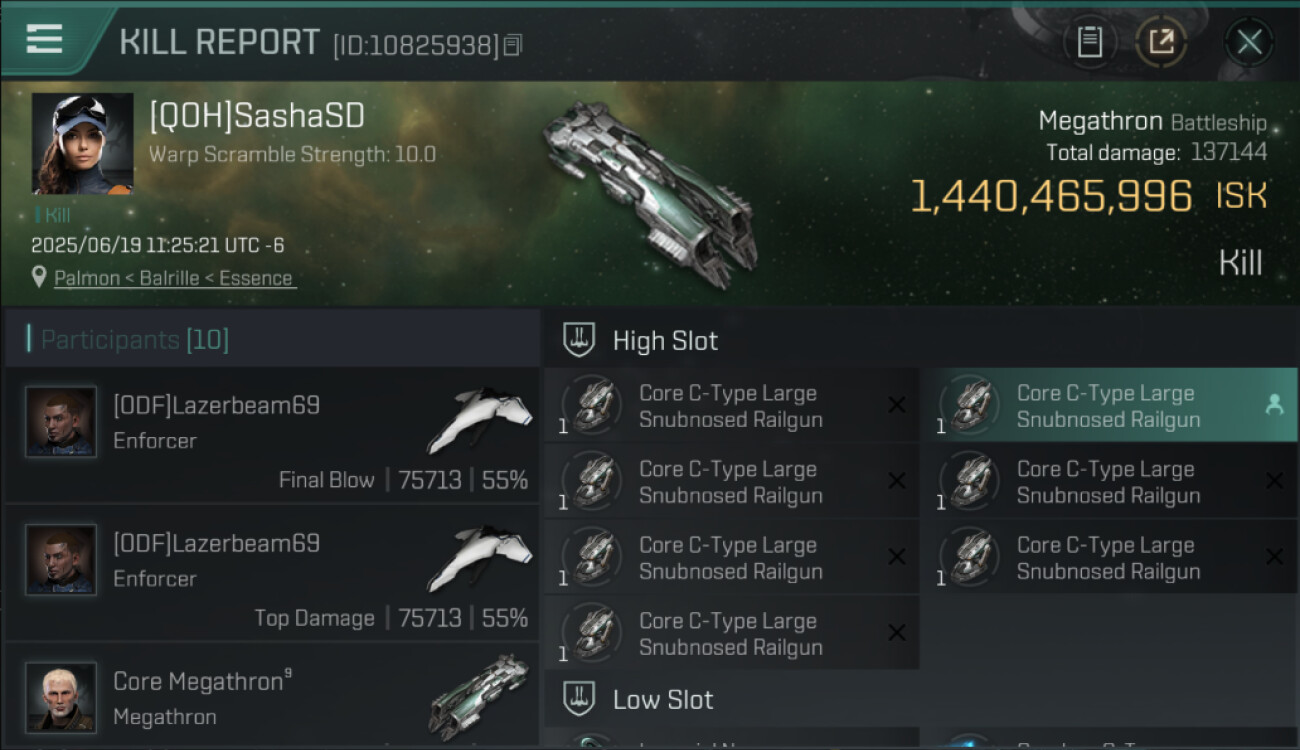Click person icon on highlighted railgun
This screenshot has height=750, width=1300.
click(x=1274, y=404)
